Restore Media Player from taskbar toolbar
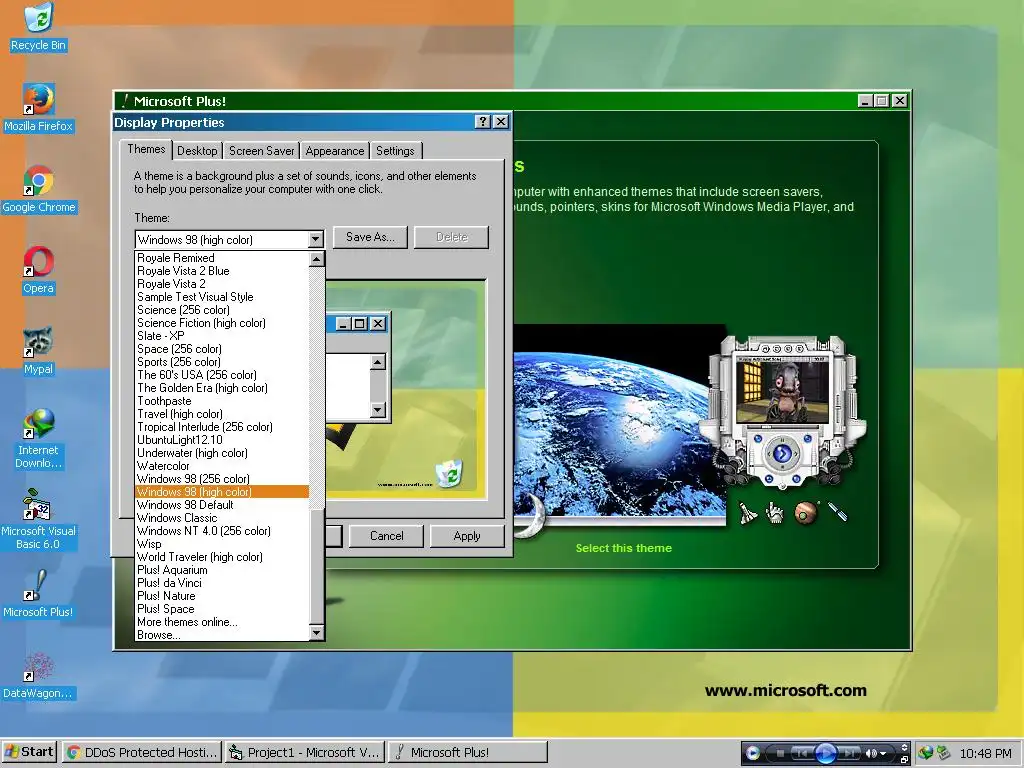1024x768 pixels. coord(904,760)
